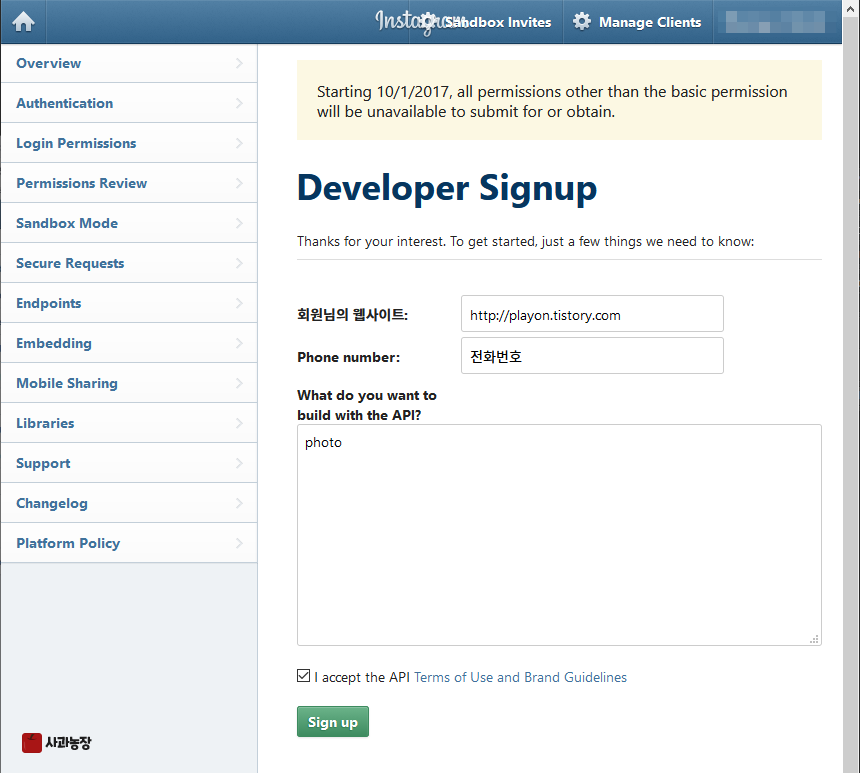Open Platform Policy in sidebar
Screen dimensions: 860x773
pyautogui.click(x=129, y=544)
